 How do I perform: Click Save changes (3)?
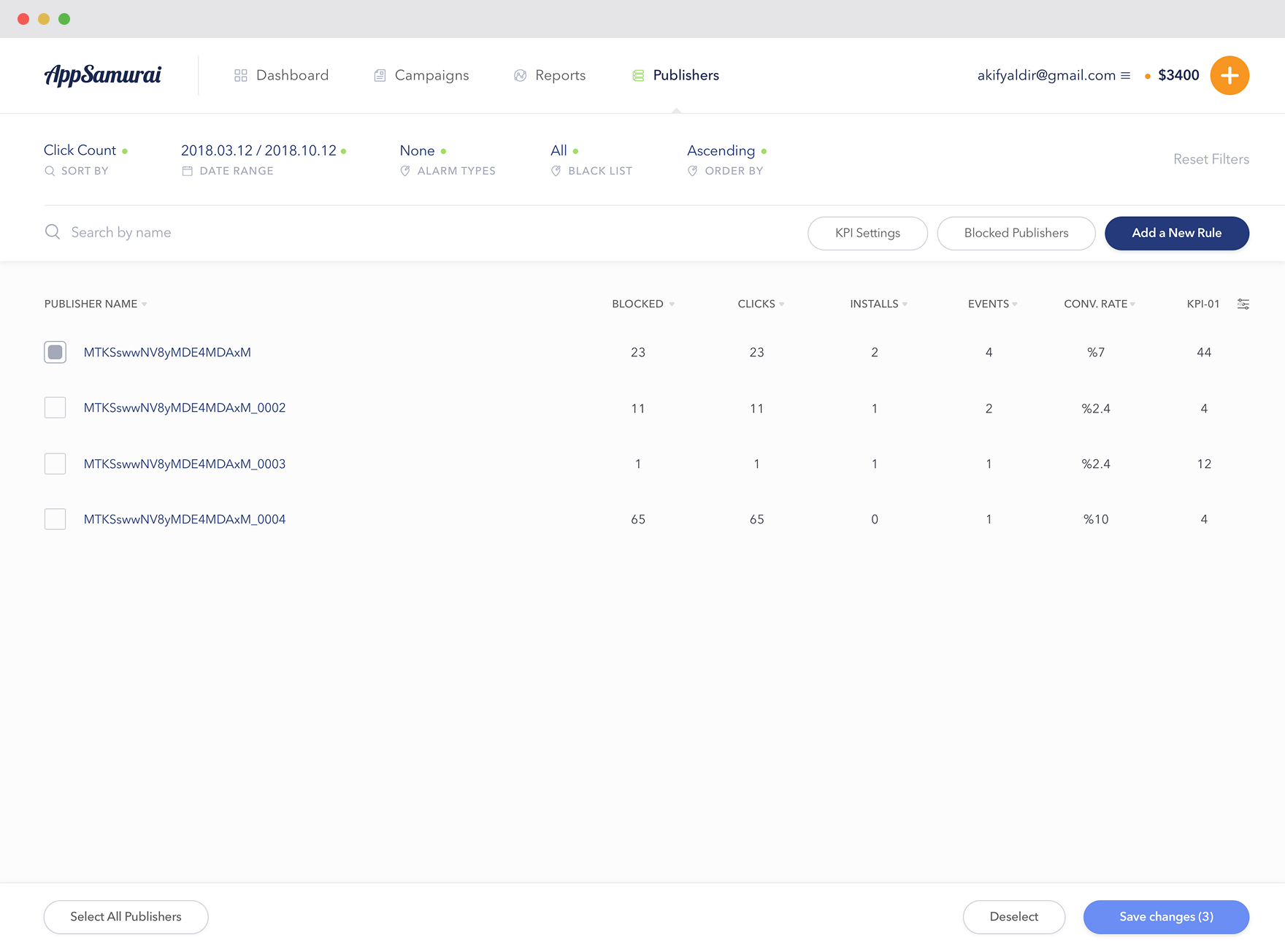pyautogui.click(x=1166, y=917)
